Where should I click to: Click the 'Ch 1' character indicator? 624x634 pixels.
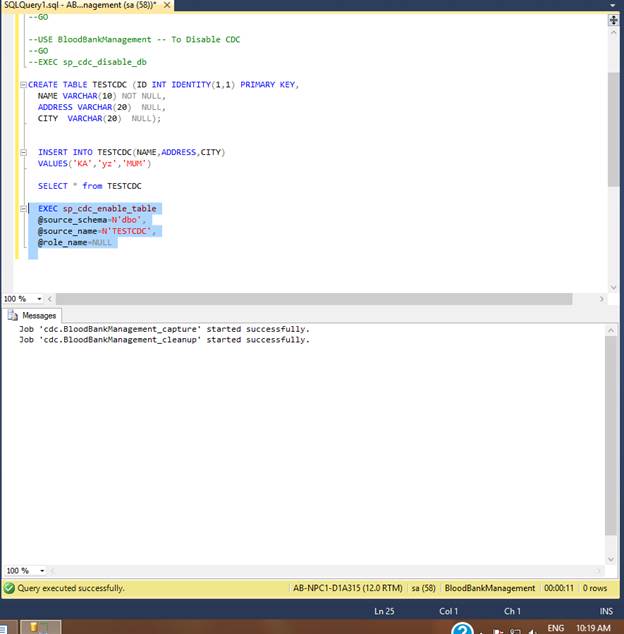[512, 611]
